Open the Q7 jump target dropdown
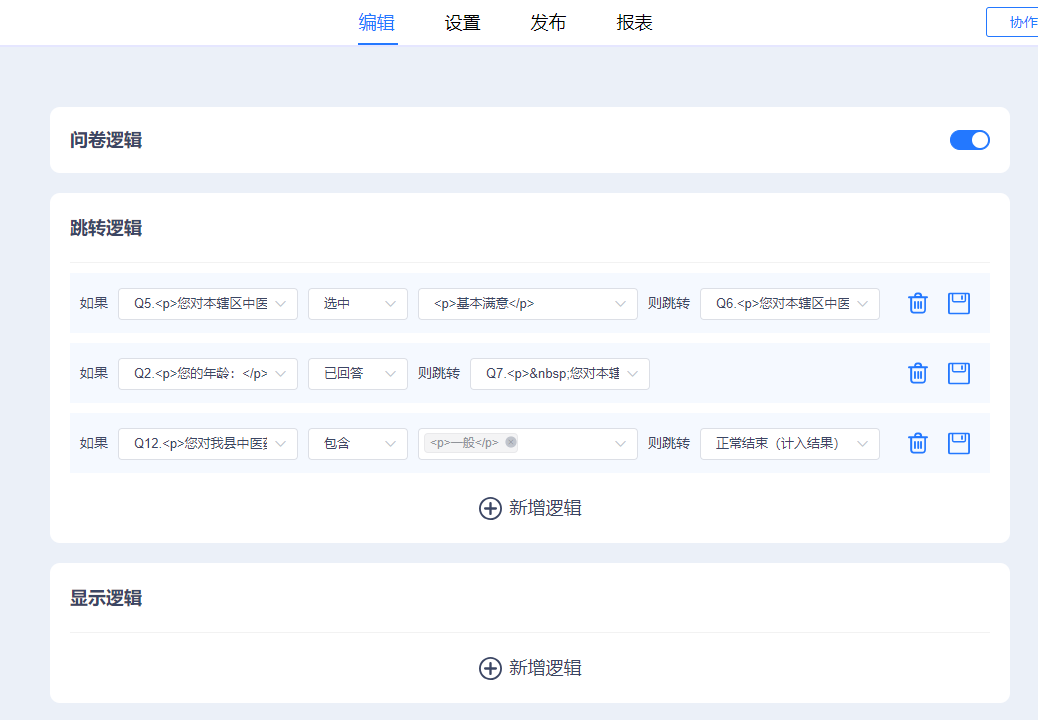Image resolution: width=1038 pixels, height=720 pixels. coord(560,374)
